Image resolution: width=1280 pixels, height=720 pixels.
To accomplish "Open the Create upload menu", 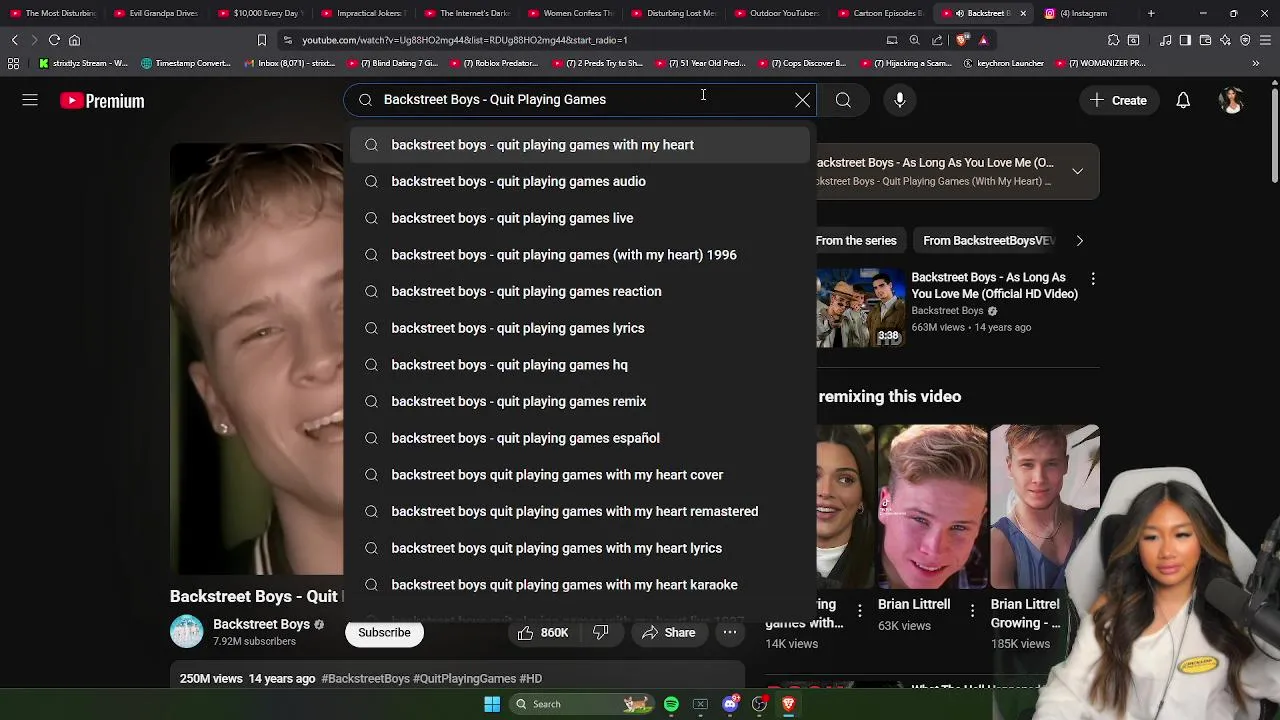I will [1118, 100].
